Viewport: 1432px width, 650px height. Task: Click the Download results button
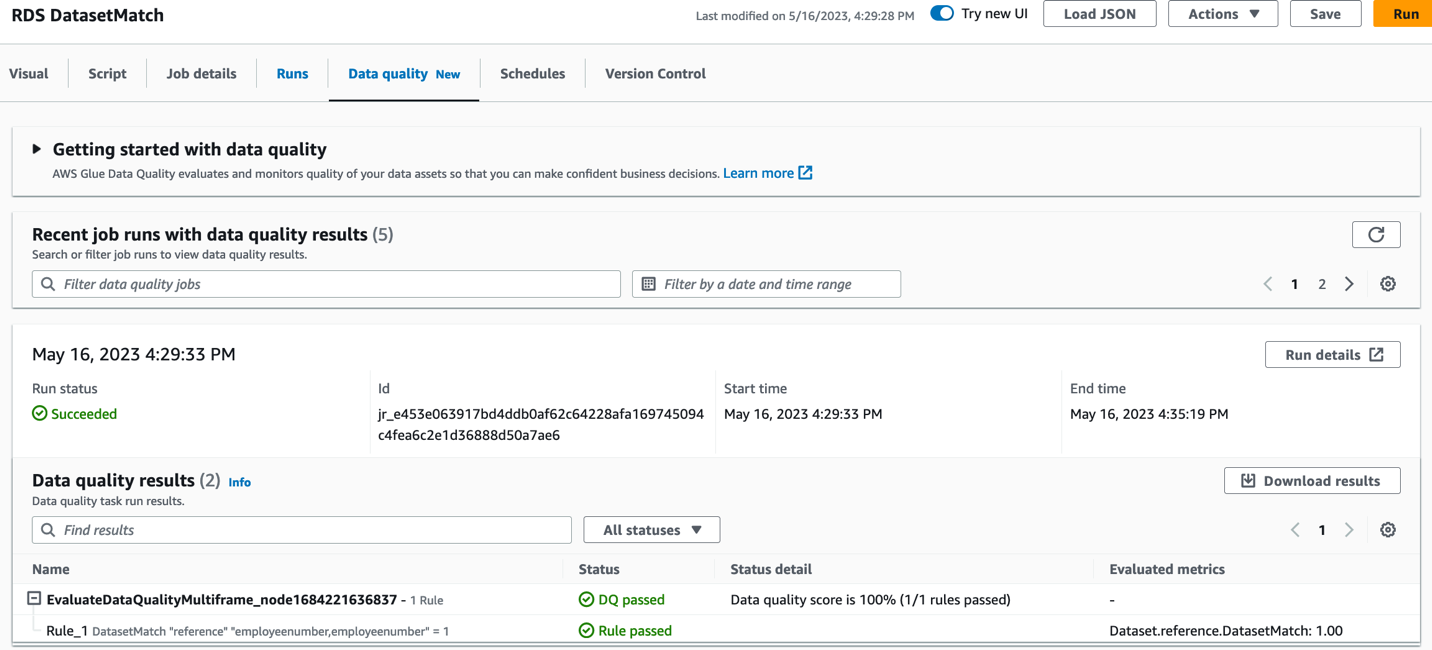[1312, 481]
